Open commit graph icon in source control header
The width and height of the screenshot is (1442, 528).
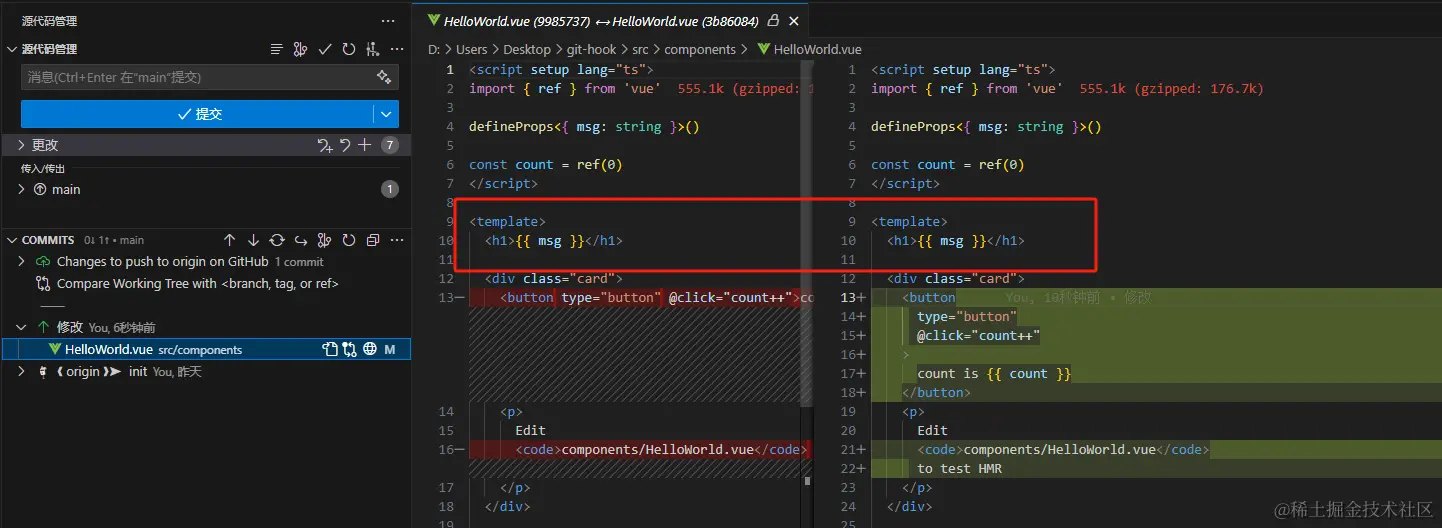tap(300, 49)
